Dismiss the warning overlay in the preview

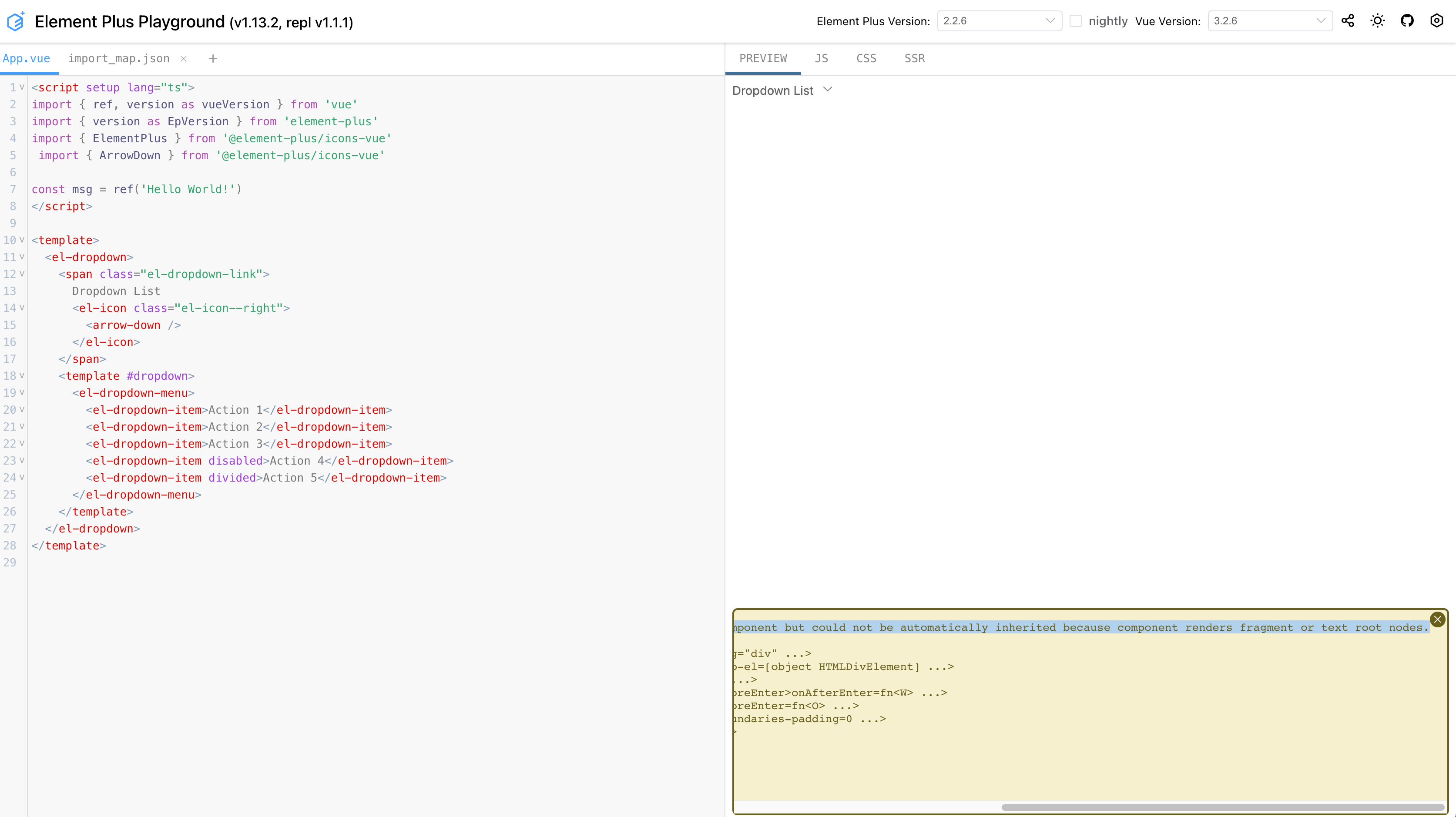(1438, 619)
